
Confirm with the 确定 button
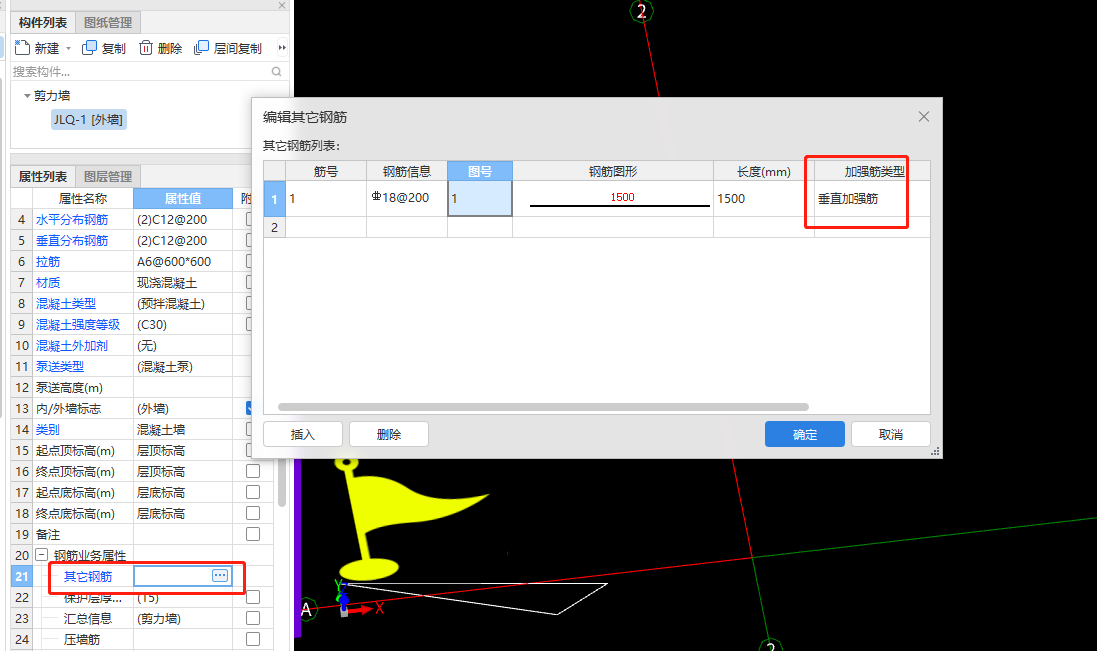(x=805, y=434)
